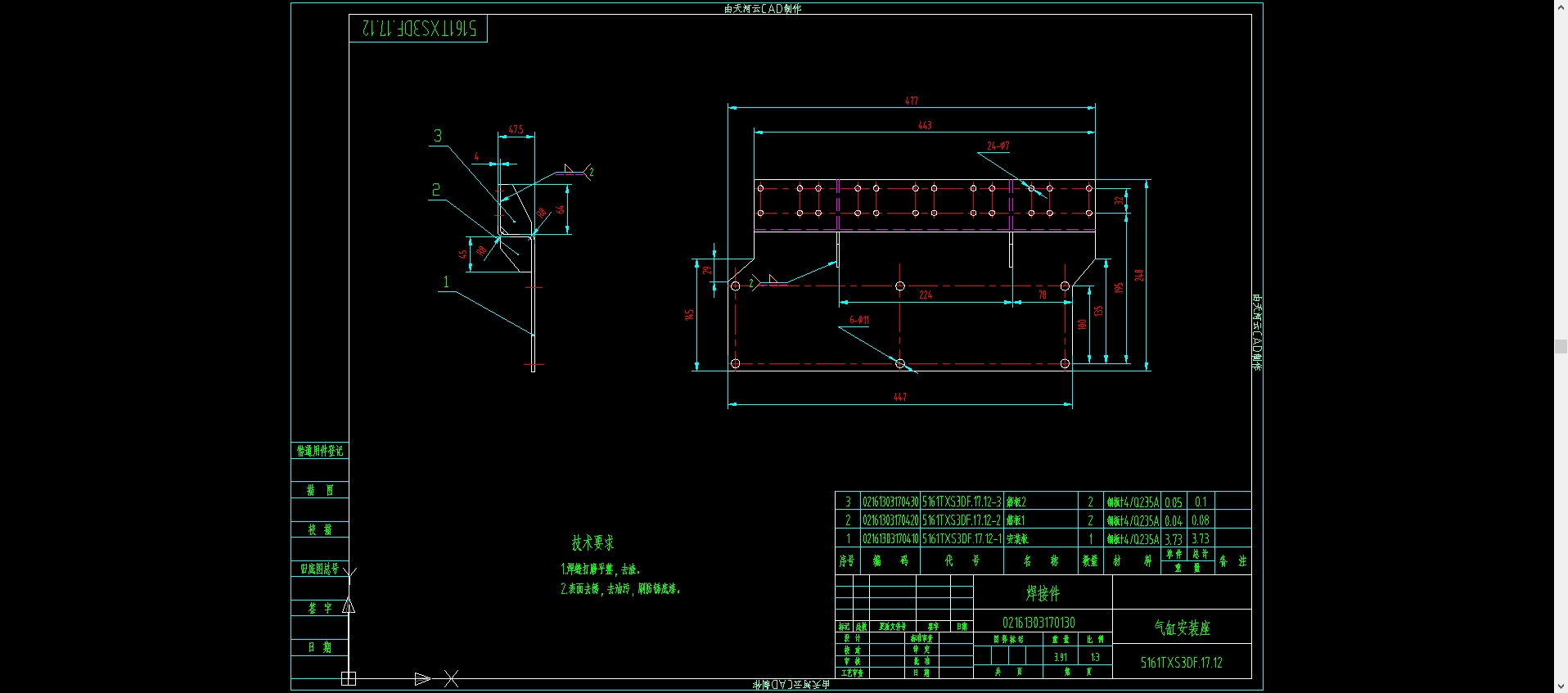Viewport: 1568px width, 693px height.
Task: Select the 224 hole spacing dimension
Action: (926, 295)
